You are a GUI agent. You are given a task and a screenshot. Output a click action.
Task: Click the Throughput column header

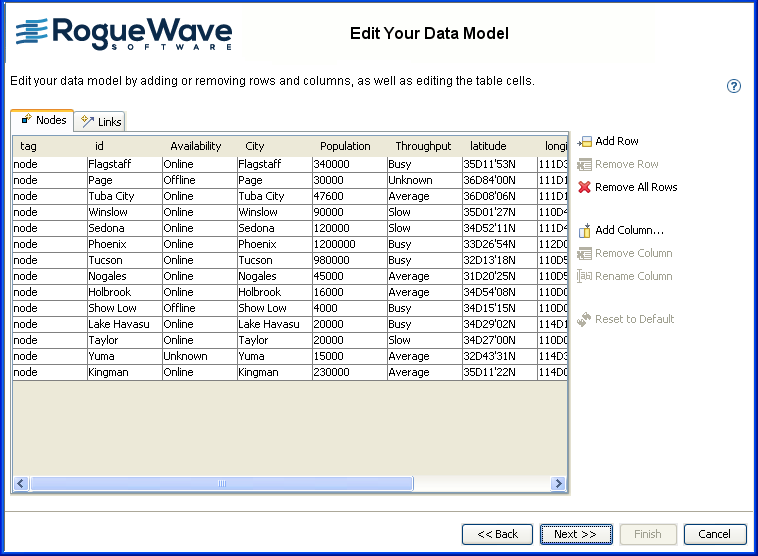(x=423, y=146)
